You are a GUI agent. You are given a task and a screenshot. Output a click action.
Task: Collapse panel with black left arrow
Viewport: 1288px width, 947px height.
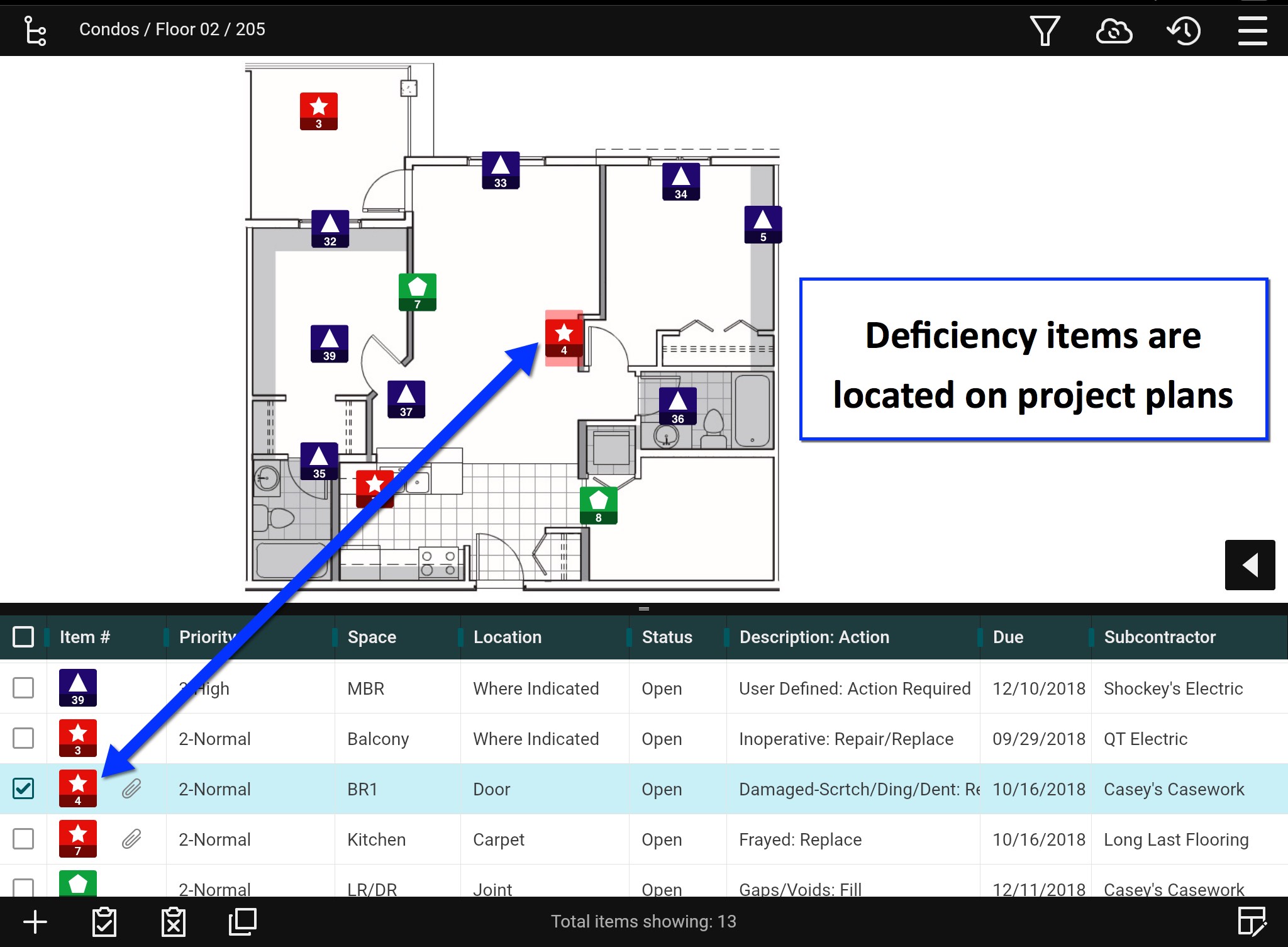[x=1250, y=564]
